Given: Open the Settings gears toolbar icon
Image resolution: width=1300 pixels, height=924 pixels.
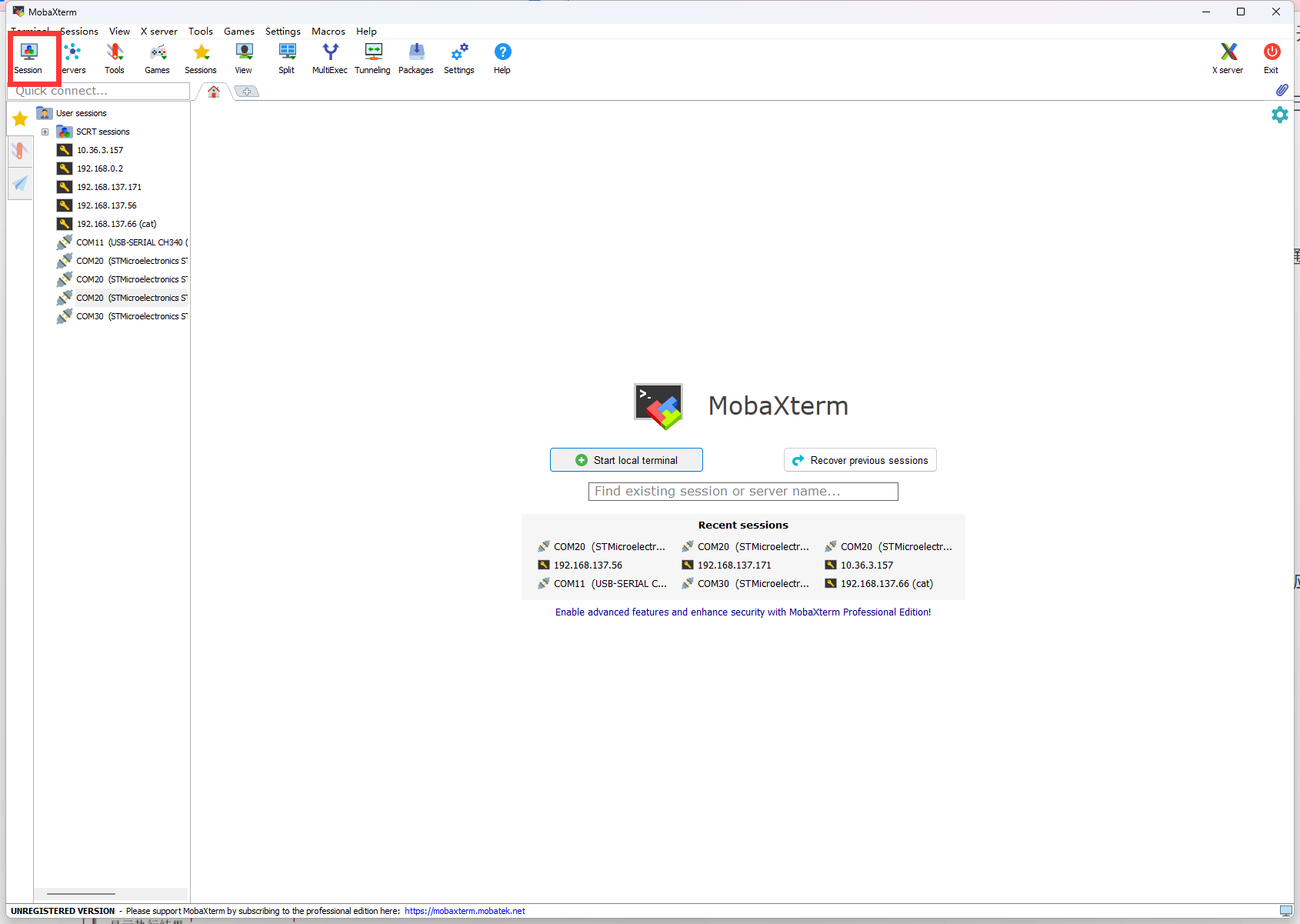Looking at the screenshot, I should [x=459, y=58].
